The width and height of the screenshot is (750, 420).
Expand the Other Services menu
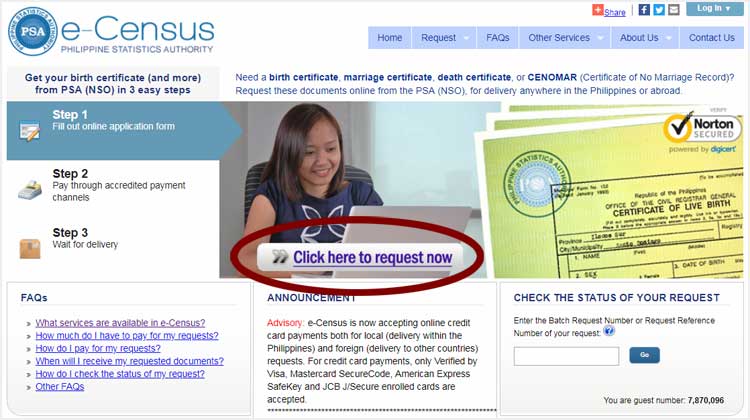click(565, 38)
